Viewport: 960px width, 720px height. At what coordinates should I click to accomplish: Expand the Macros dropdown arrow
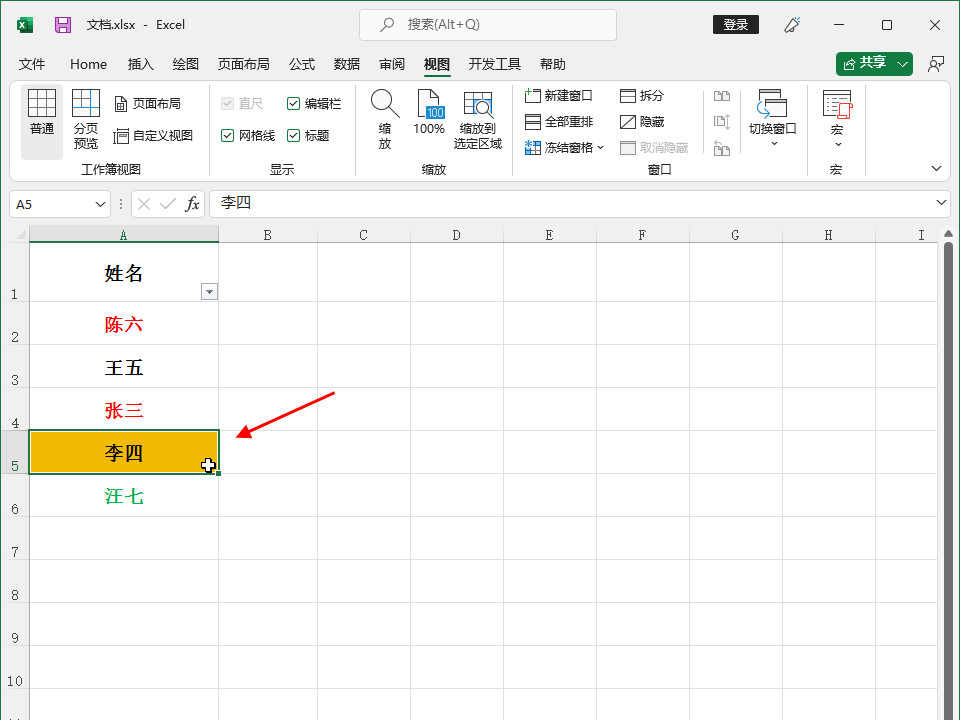point(838,145)
